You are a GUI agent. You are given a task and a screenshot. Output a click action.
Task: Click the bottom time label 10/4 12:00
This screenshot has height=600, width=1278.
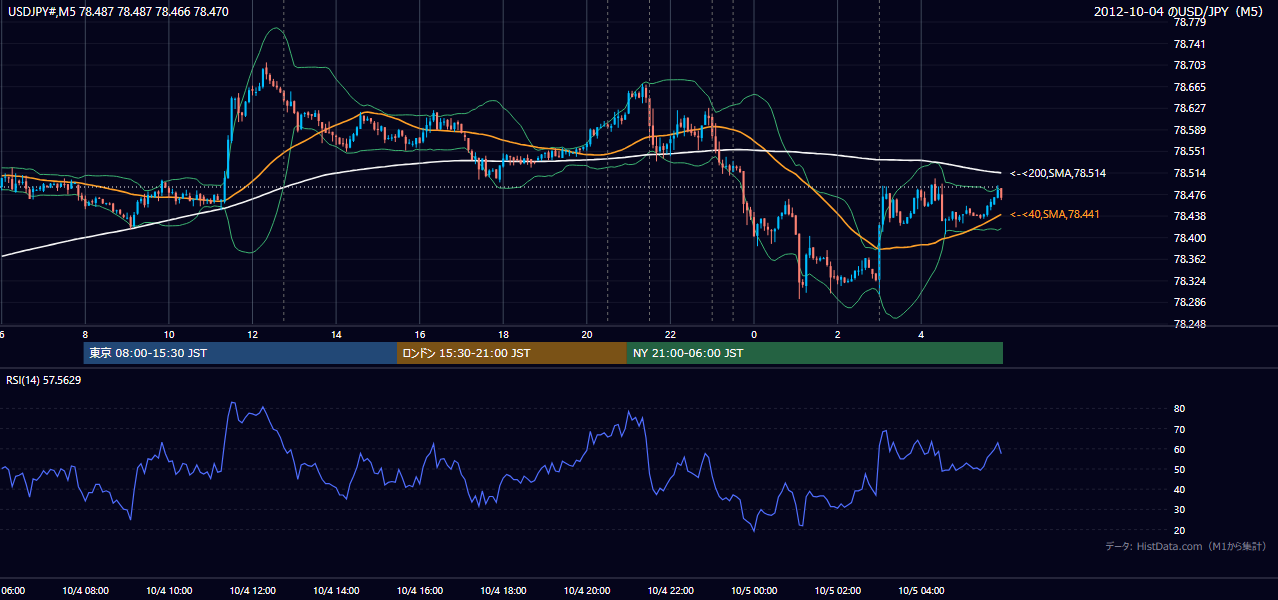252,591
